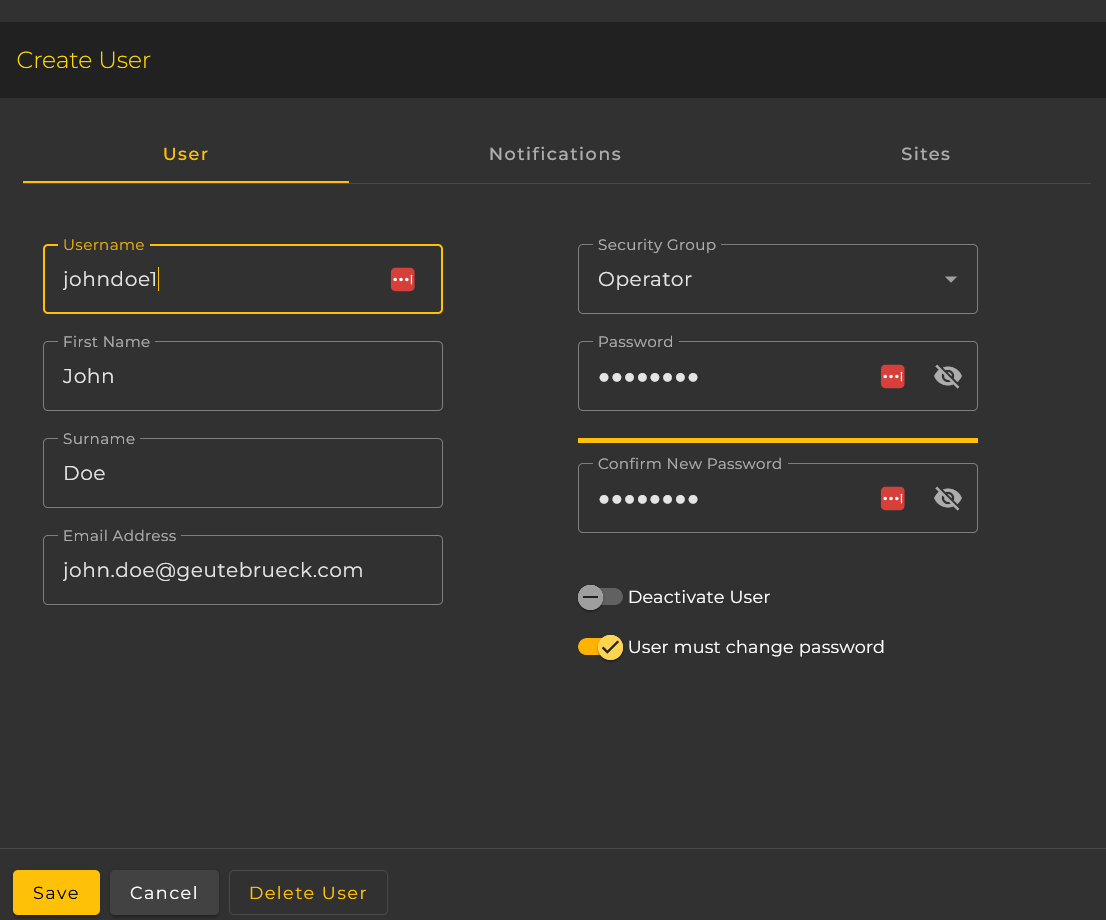
Task: Click the Email Address field
Action: coord(242,571)
